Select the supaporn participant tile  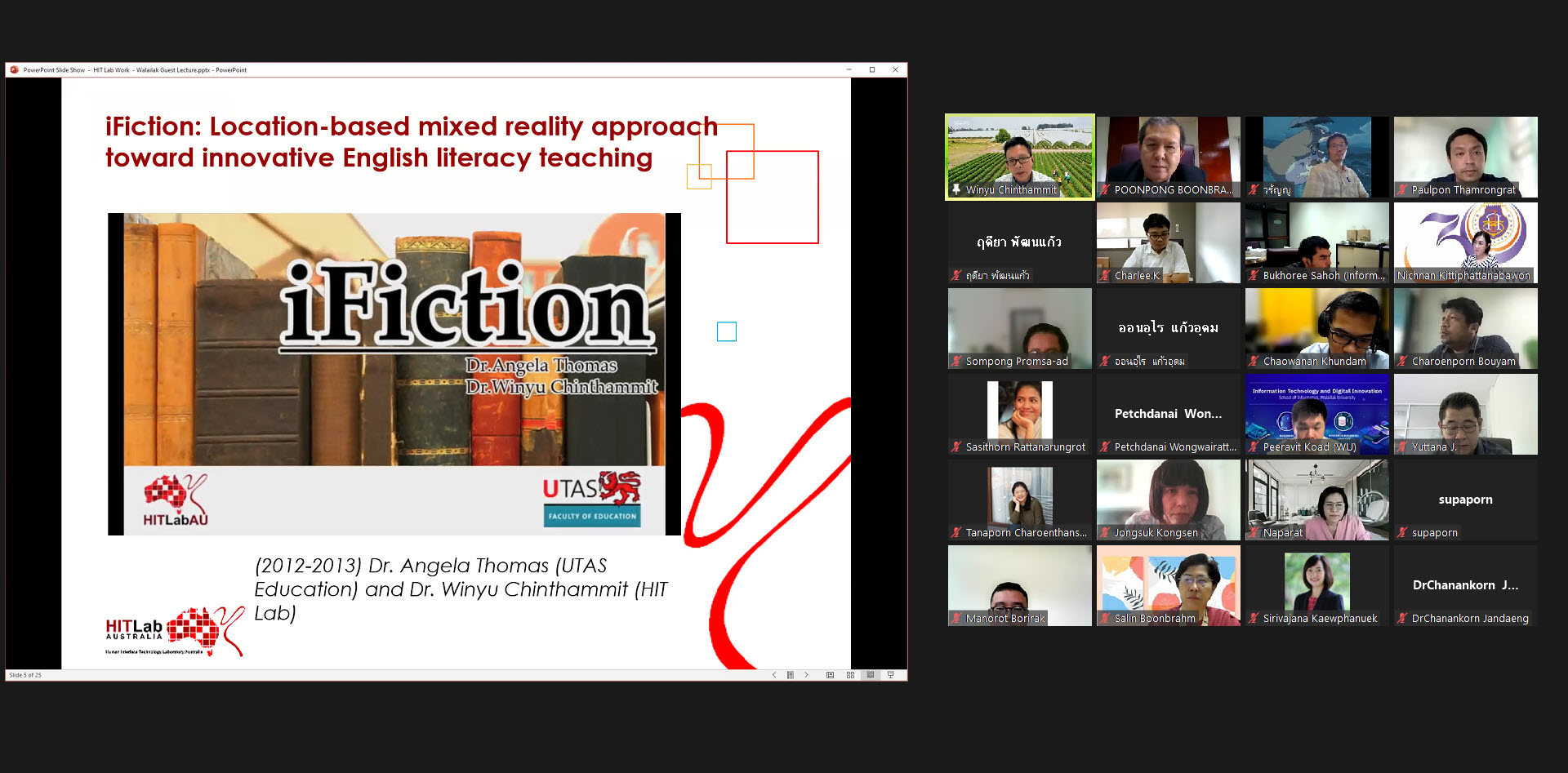tap(1465, 500)
